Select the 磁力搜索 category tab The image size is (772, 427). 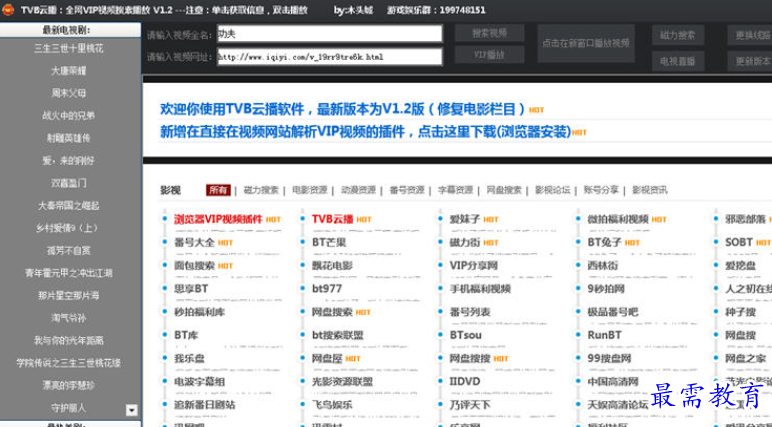pyautogui.click(x=261, y=190)
